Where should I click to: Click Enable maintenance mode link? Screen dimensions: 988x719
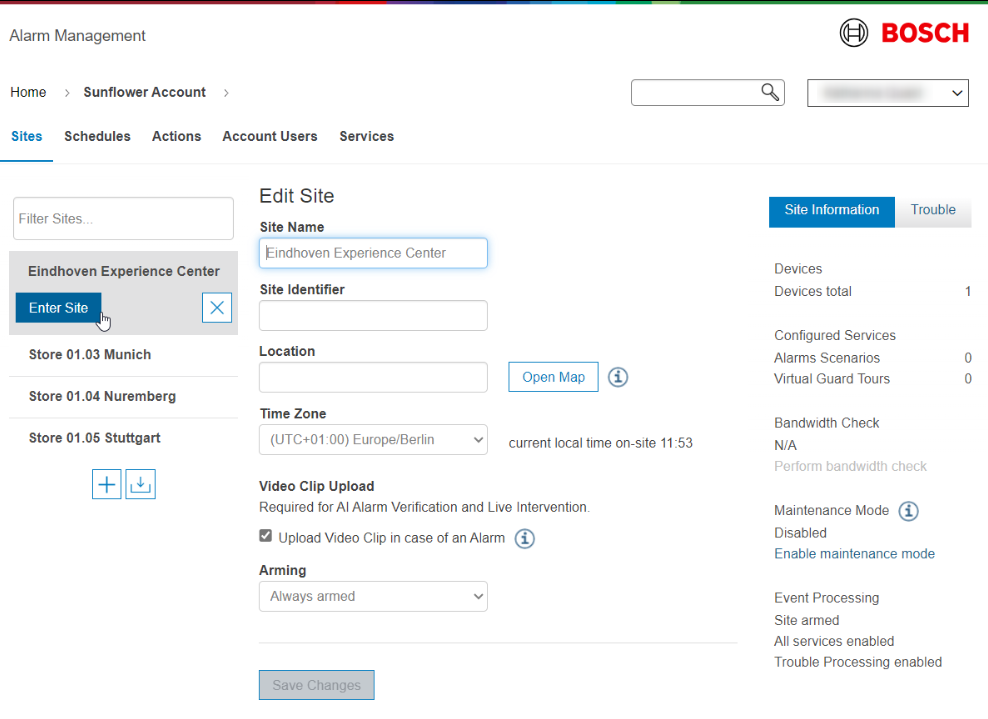tap(854, 554)
